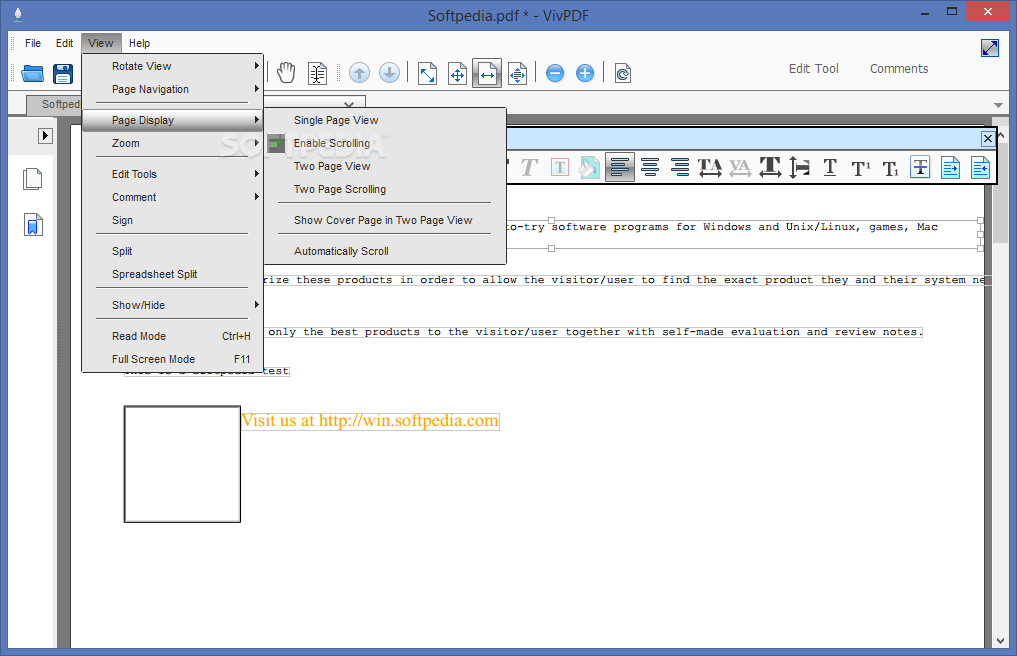Screen dimensions: 1017x656
Task: Align text right
Action: [680, 167]
